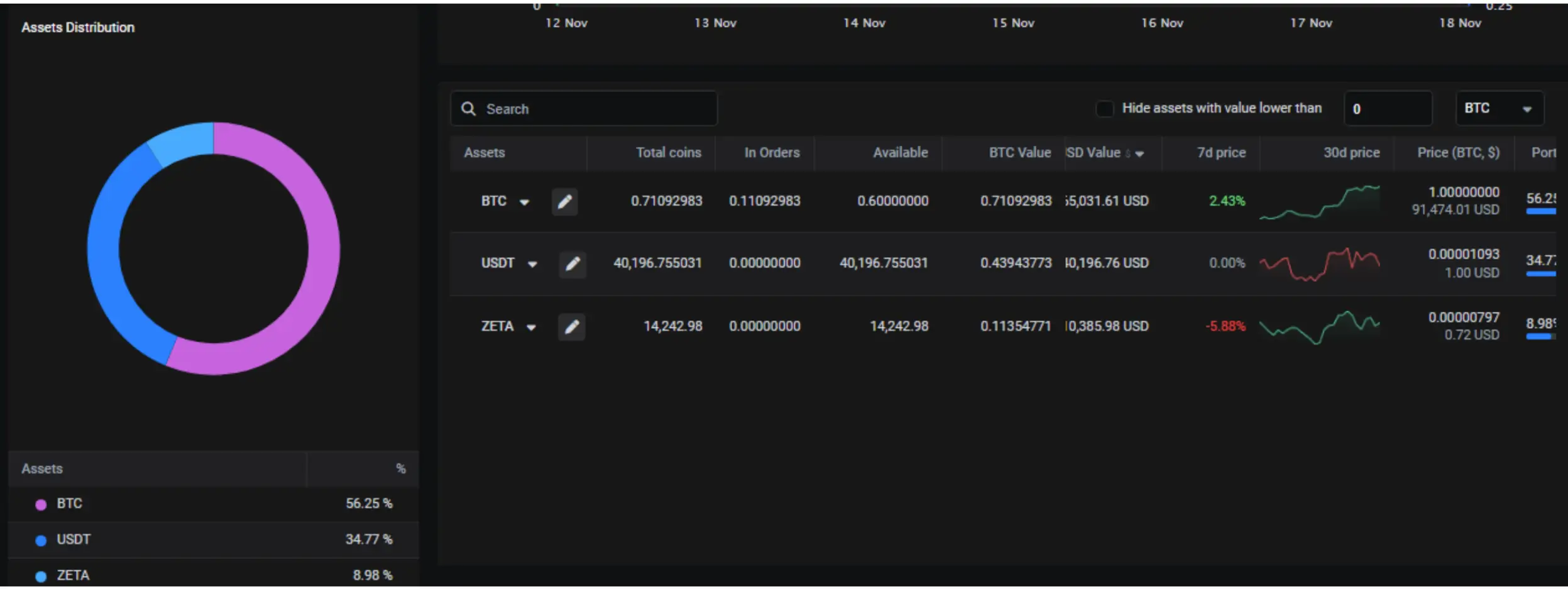Sort by Total coins column header
Screen dimensions: 1568x589
point(667,153)
